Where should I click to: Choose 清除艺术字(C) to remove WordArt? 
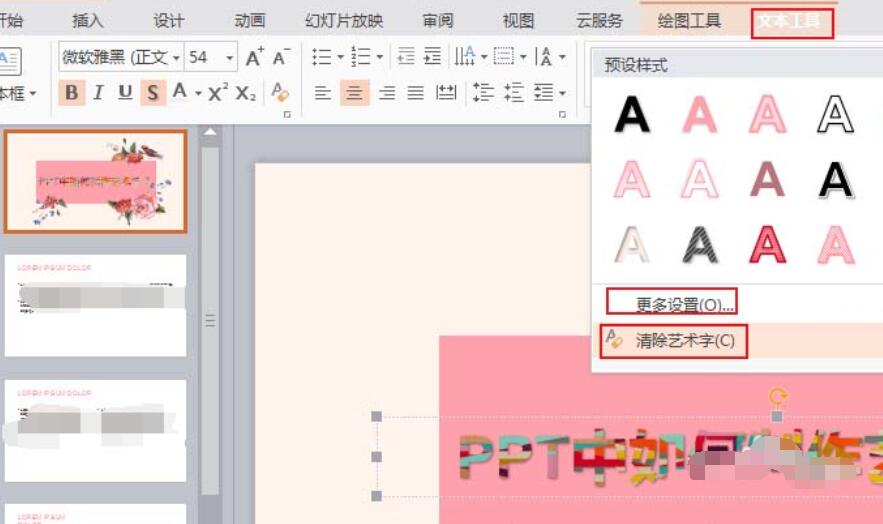(x=685, y=341)
